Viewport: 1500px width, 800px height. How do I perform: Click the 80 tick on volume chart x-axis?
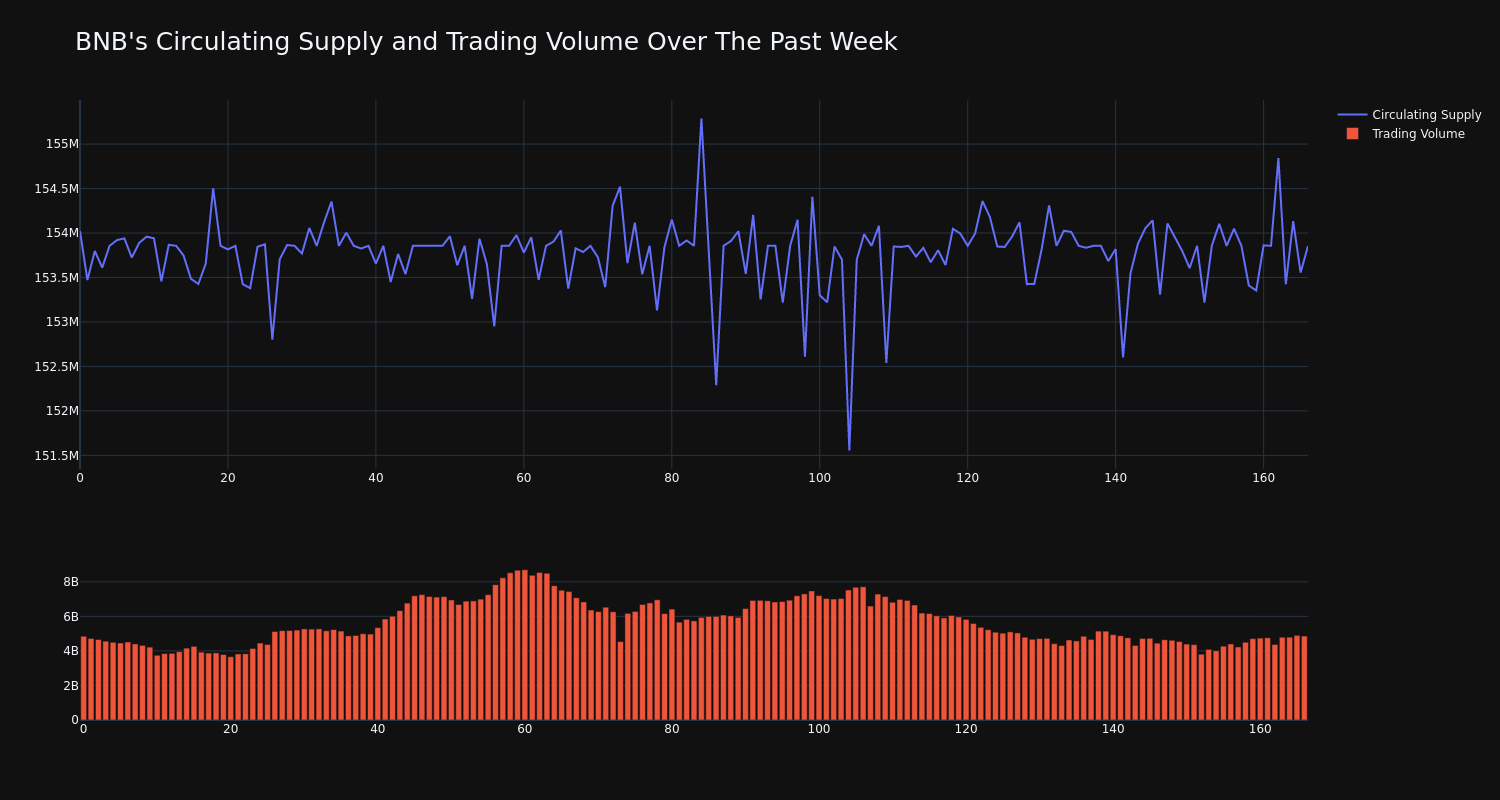pyautogui.click(x=672, y=729)
